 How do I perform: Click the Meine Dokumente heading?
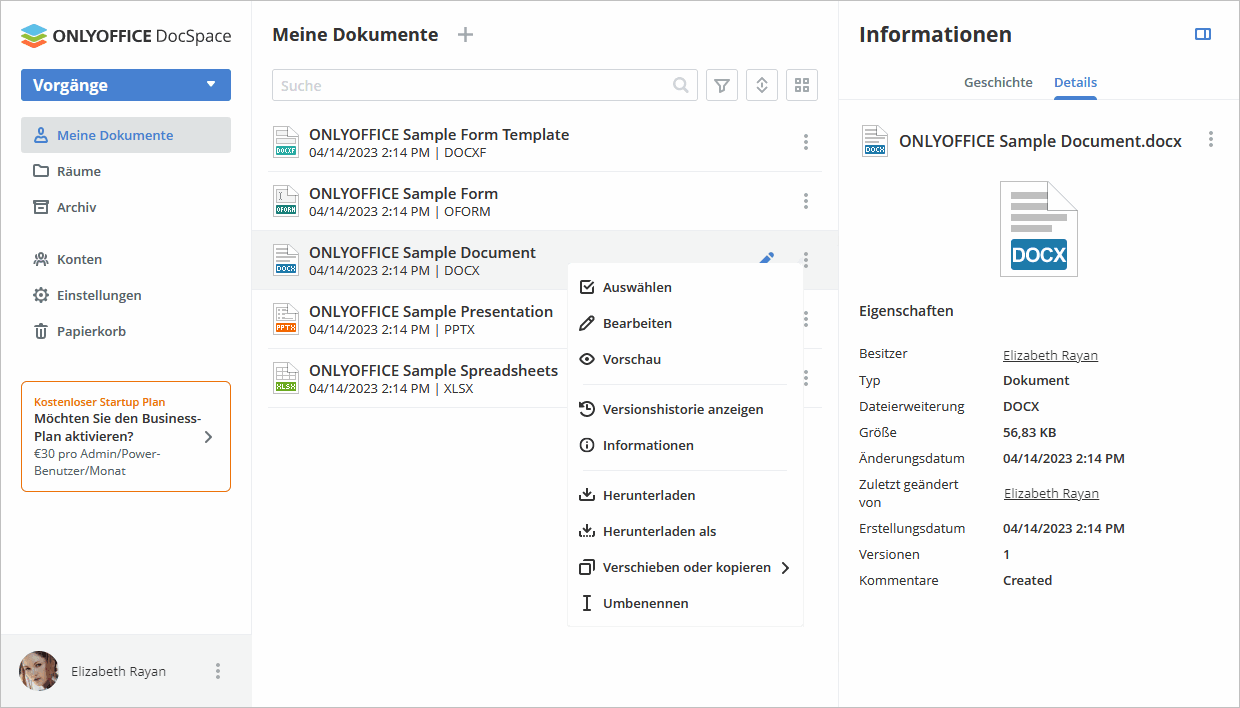(355, 35)
